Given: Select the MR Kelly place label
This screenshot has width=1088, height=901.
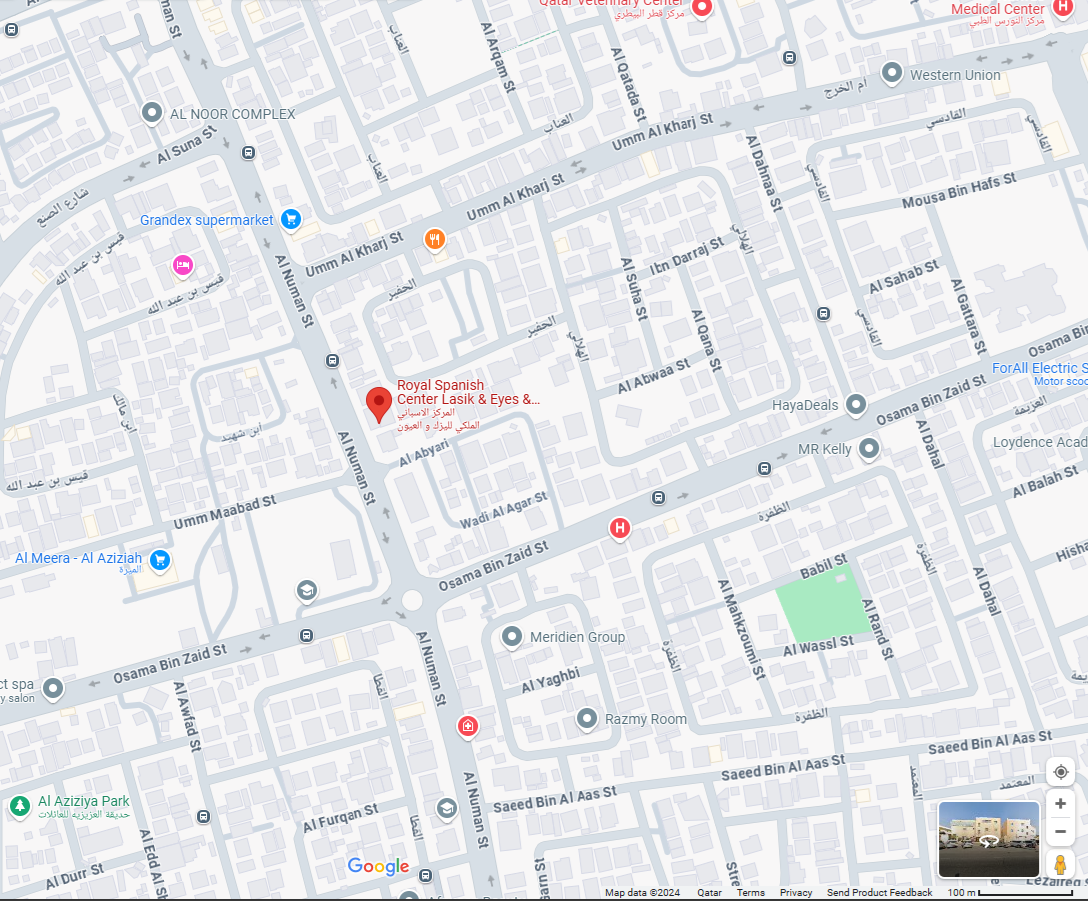Looking at the screenshot, I should click(x=824, y=449).
